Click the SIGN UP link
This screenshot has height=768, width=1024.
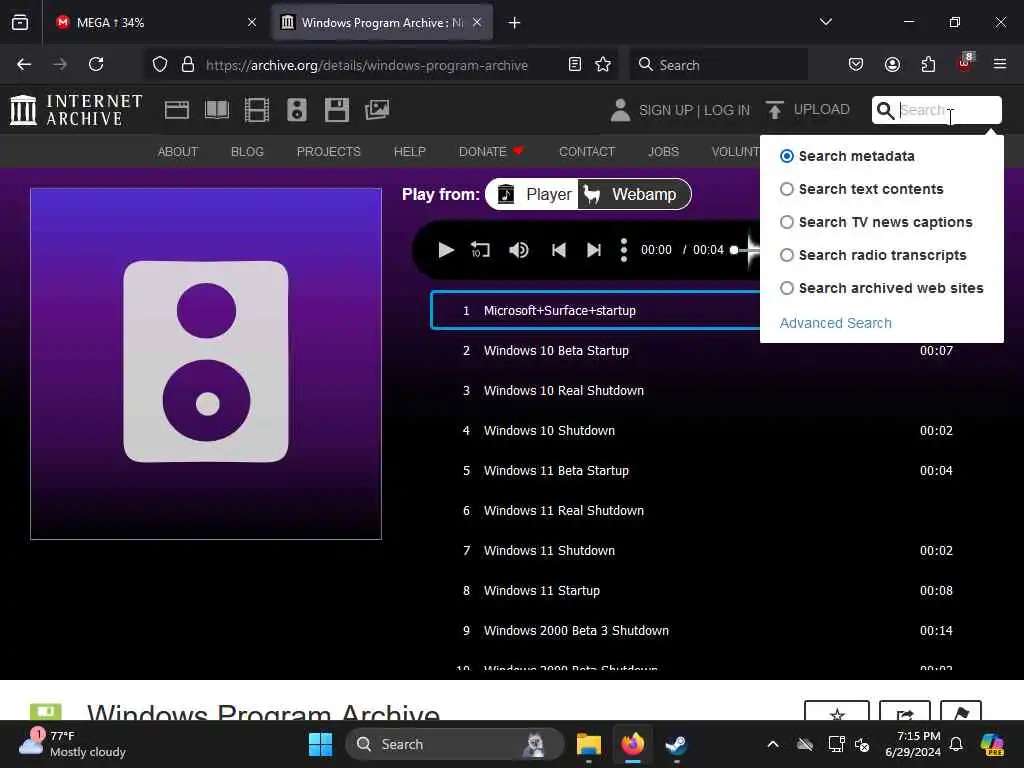coord(665,110)
